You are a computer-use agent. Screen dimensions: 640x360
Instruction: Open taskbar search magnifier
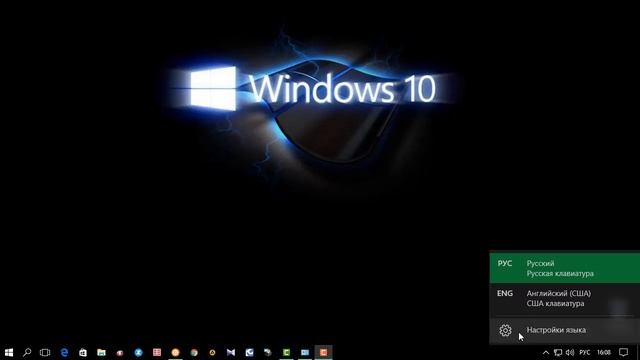[x=27, y=352]
